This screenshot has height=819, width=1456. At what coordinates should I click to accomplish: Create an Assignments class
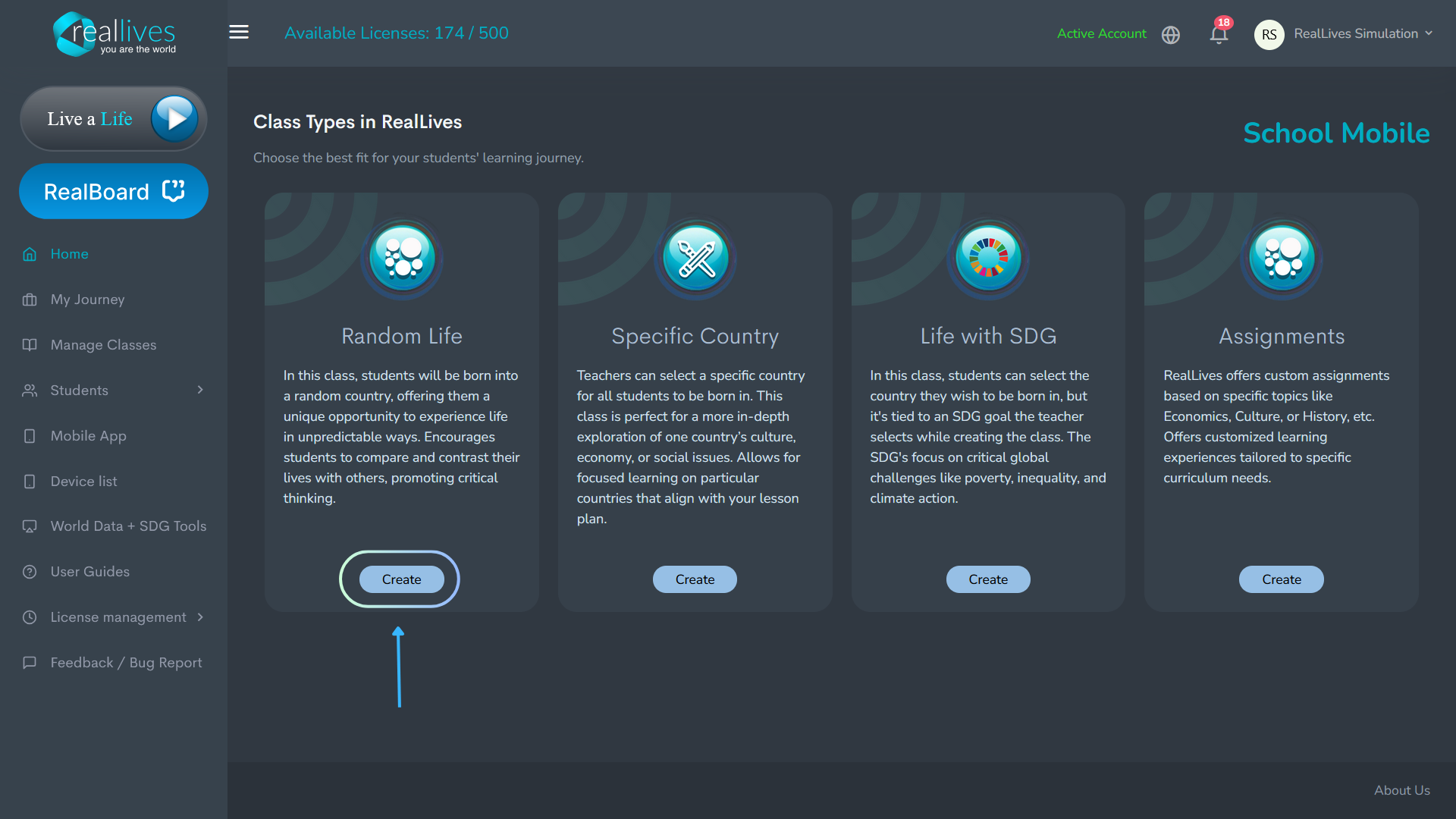[1282, 579]
